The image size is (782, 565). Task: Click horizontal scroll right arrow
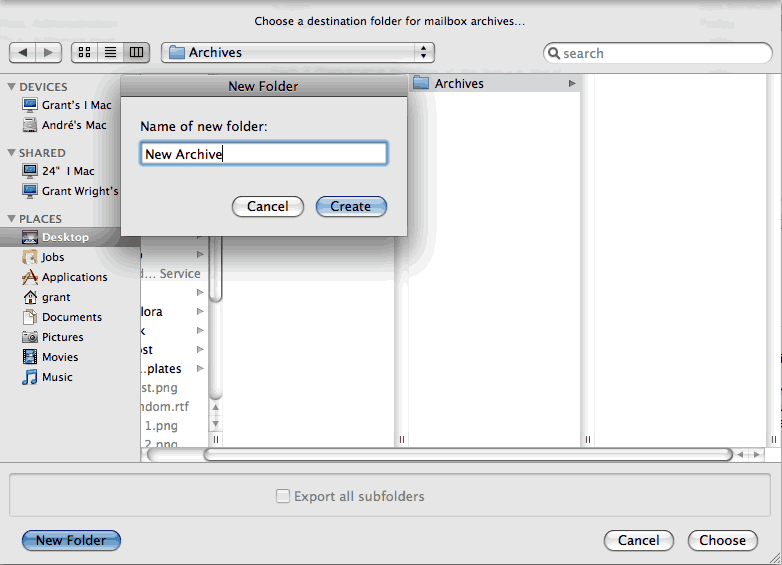(757, 454)
